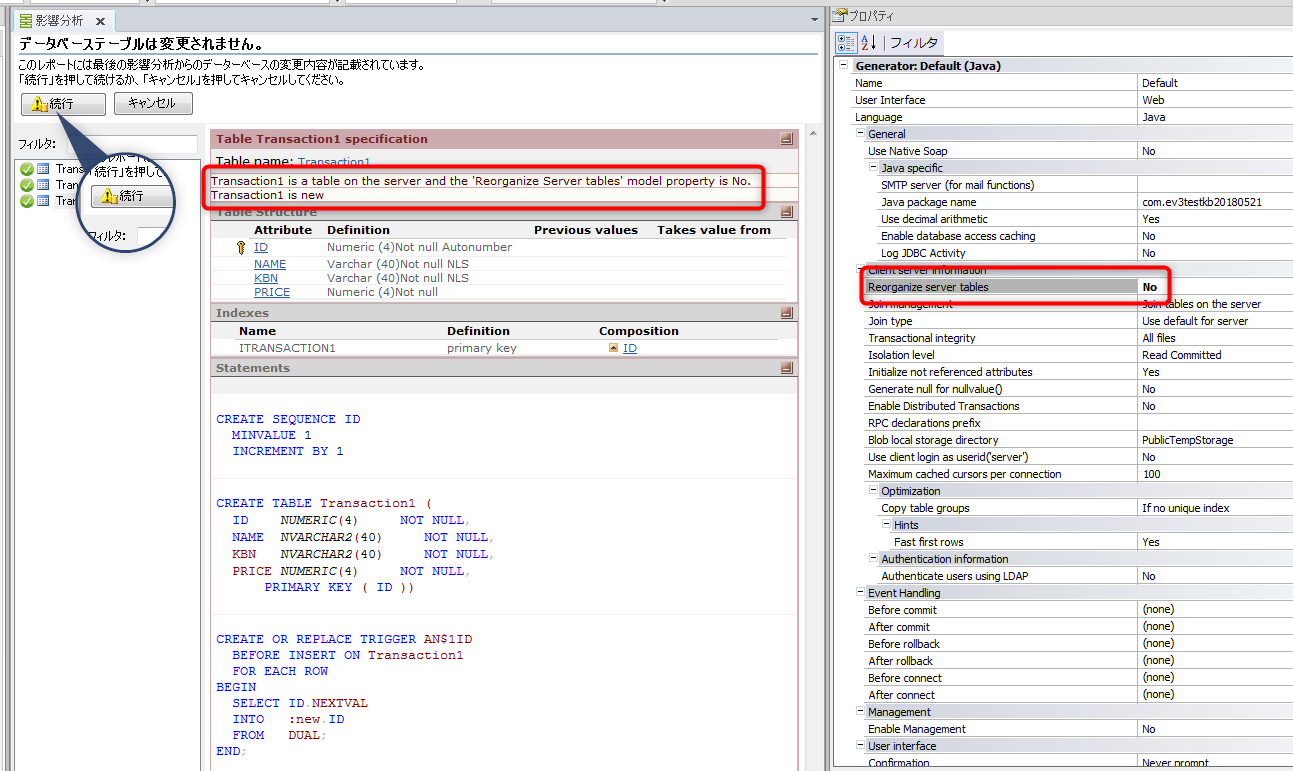Switch properties to categorized view
Image resolution: width=1293 pixels, height=771 pixels.
tap(846, 42)
